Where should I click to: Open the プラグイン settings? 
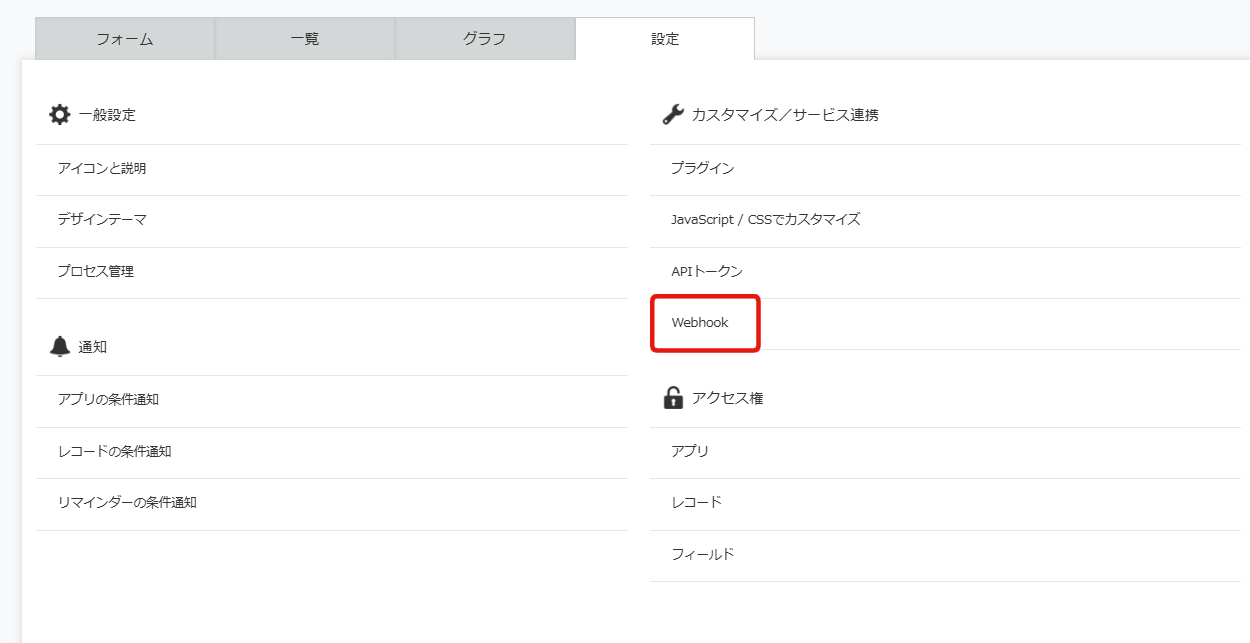pyautogui.click(x=703, y=168)
